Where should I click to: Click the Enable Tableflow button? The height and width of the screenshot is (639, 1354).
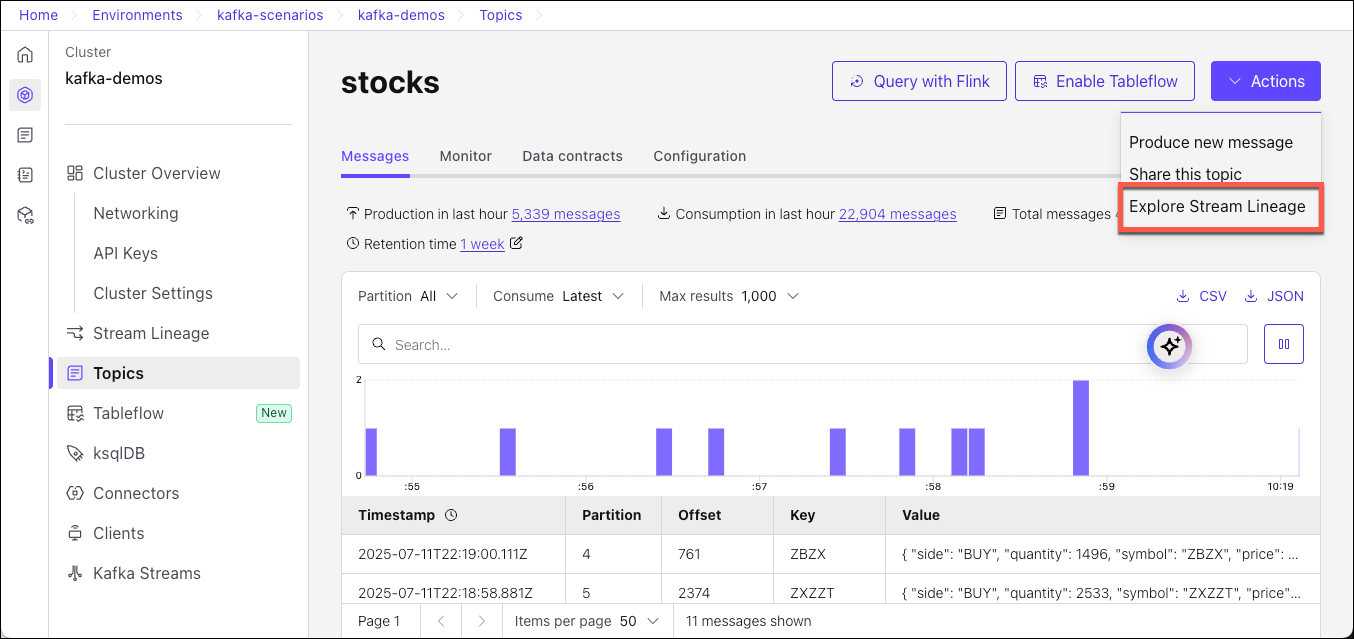[1104, 81]
